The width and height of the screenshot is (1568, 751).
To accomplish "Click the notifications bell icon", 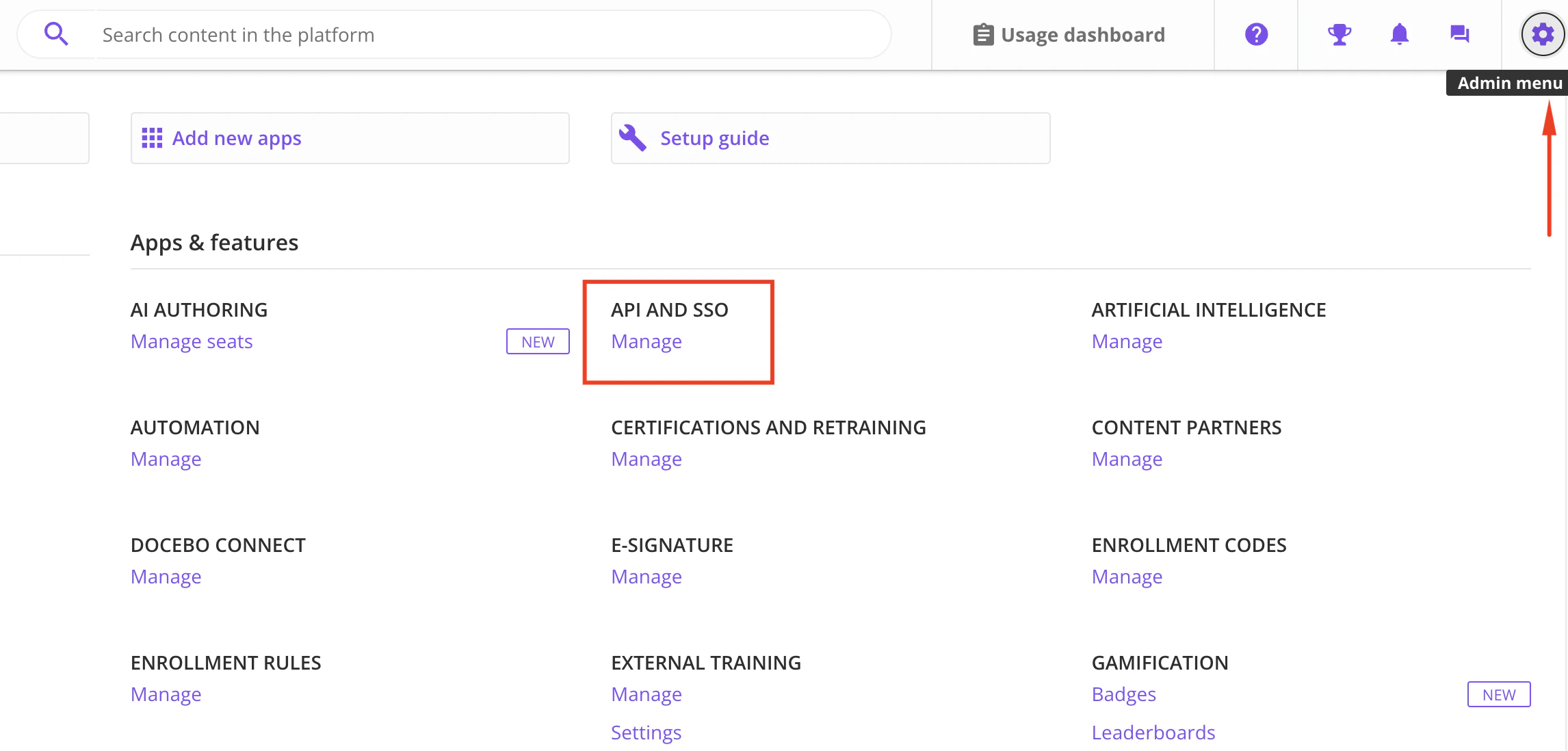I will 1399,34.
